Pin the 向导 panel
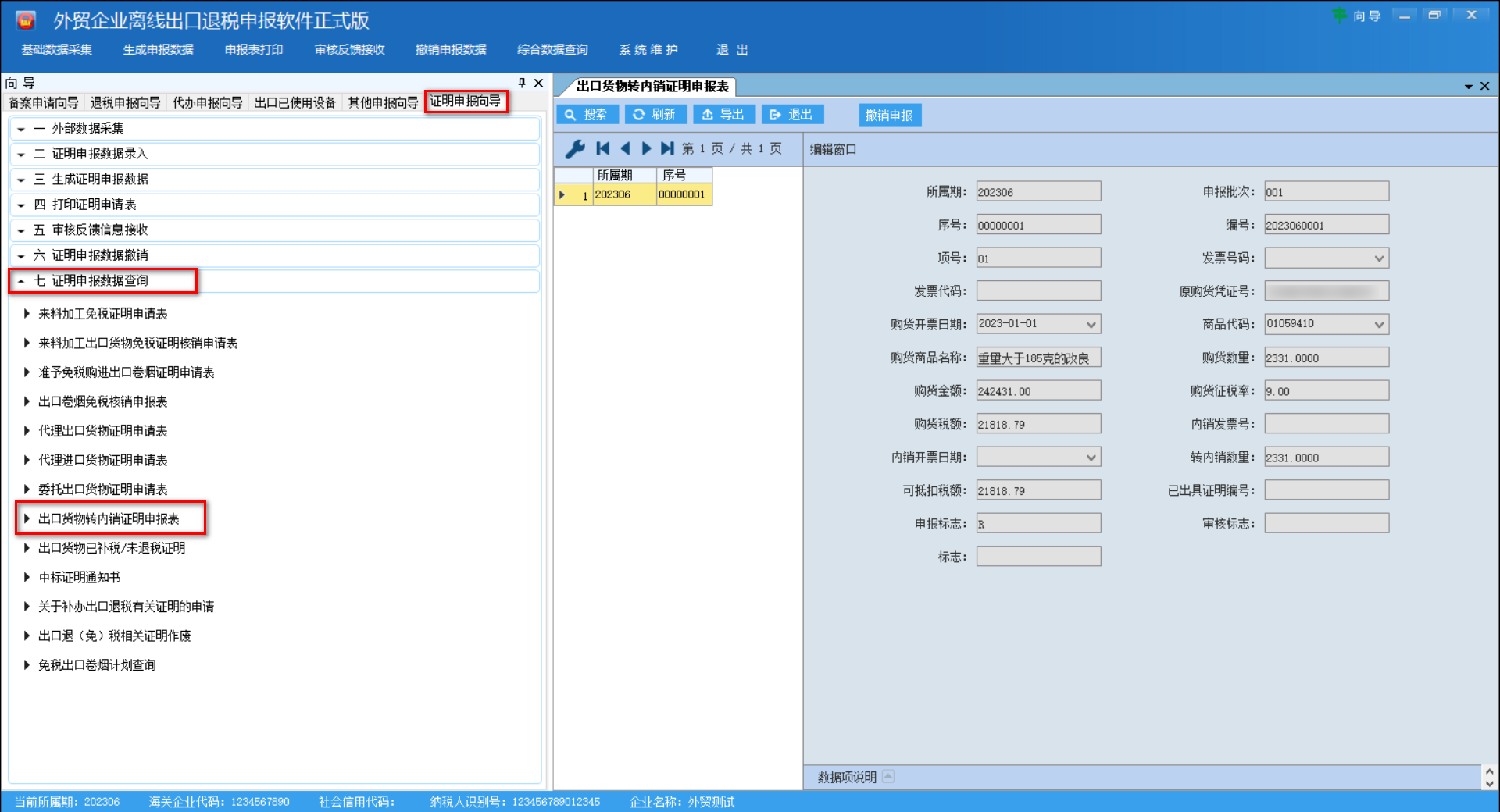The width and height of the screenshot is (1500, 812). pos(522,83)
